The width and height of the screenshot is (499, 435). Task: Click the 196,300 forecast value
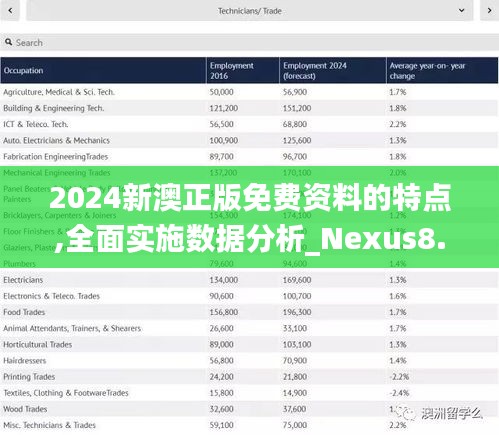297,312
